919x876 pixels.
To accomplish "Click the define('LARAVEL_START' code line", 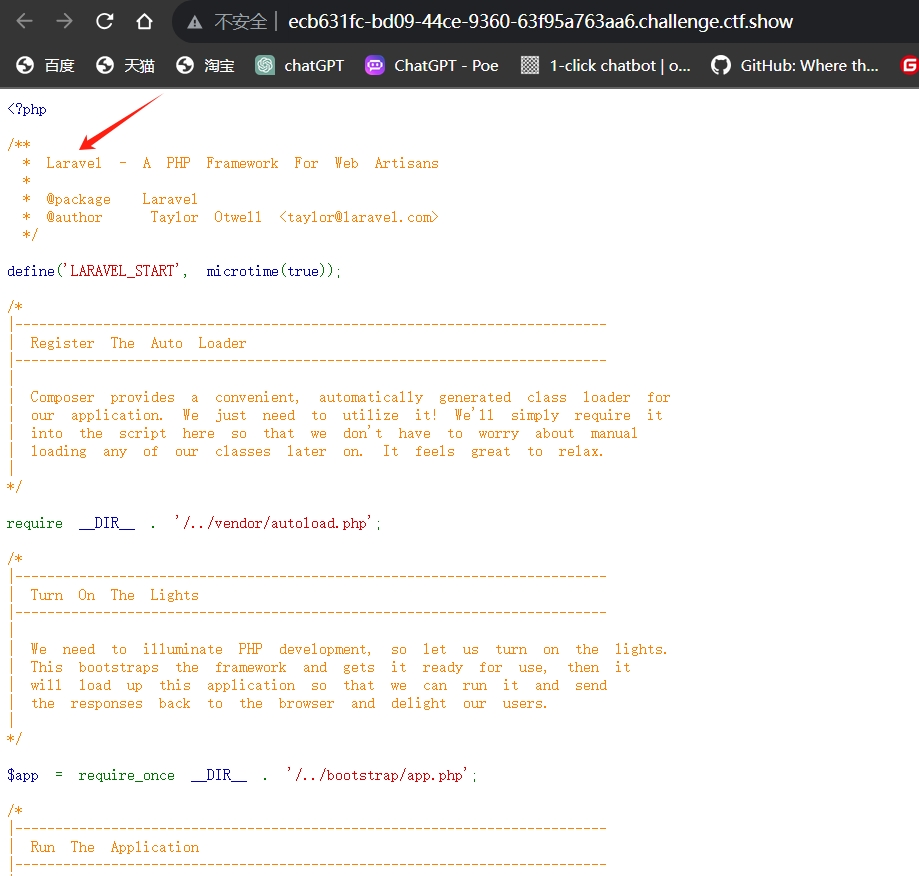I will coord(174,271).
